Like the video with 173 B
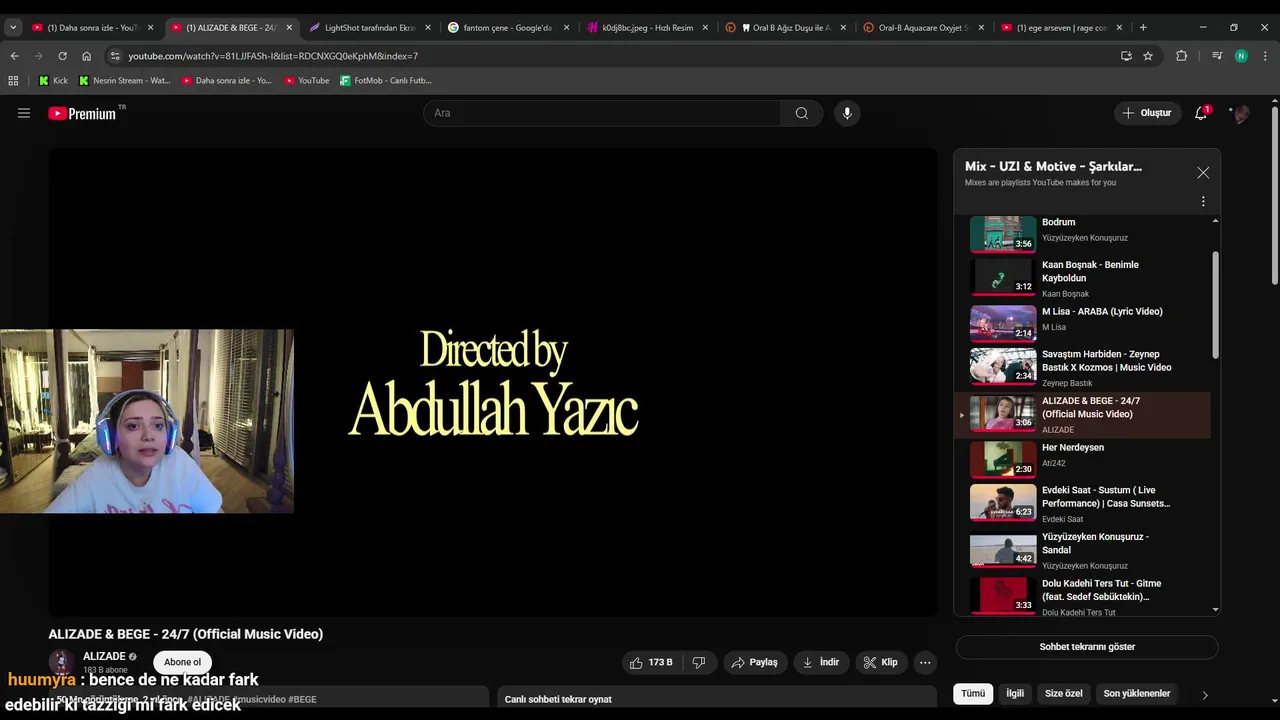Image resolution: width=1280 pixels, height=720 pixels. (650, 662)
